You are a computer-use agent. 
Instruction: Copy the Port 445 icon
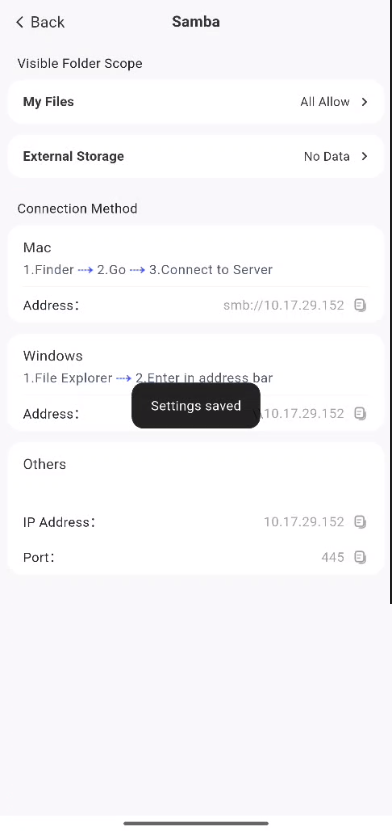[360, 557]
